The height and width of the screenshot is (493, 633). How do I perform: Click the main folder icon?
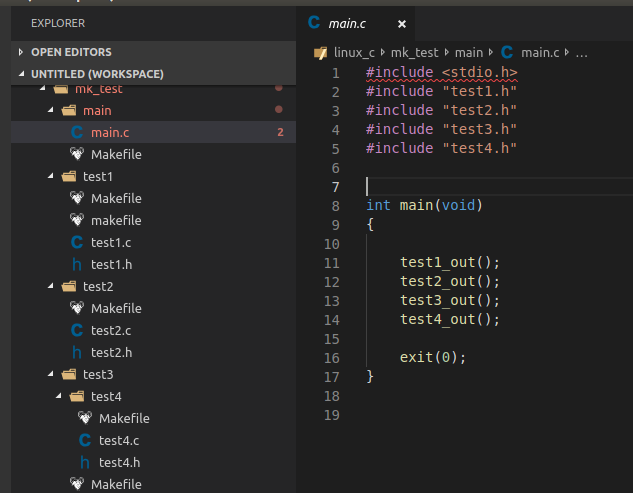click(69, 110)
